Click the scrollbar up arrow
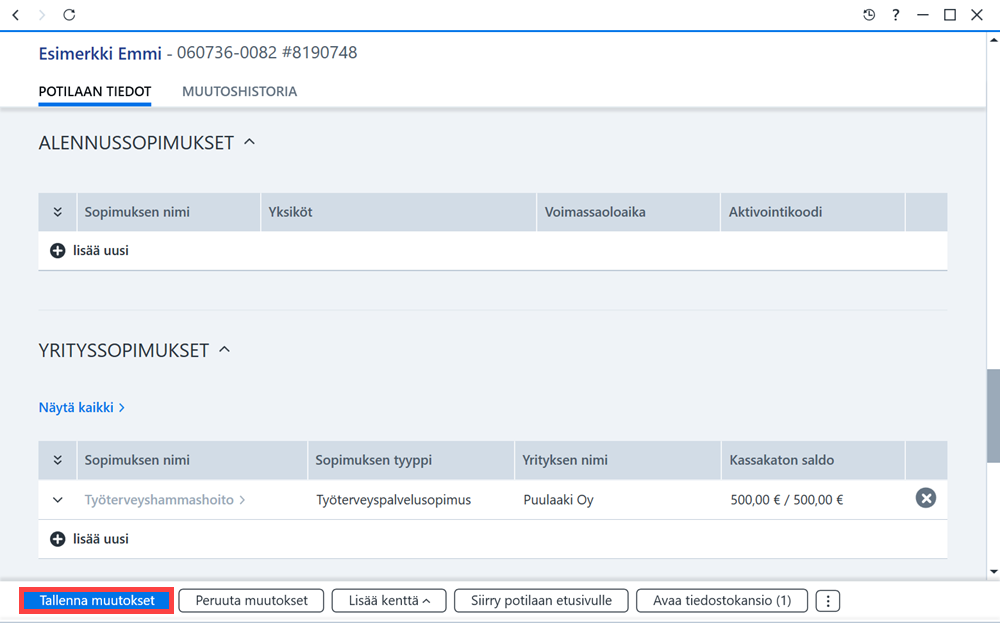This screenshot has width=1000, height=623. pyautogui.click(x=994, y=40)
